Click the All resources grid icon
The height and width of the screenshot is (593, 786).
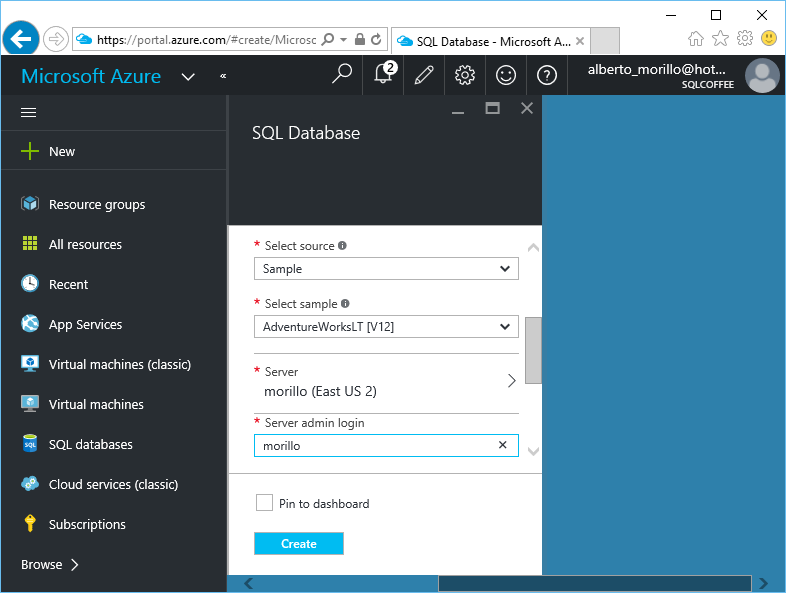pyautogui.click(x=30, y=244)
